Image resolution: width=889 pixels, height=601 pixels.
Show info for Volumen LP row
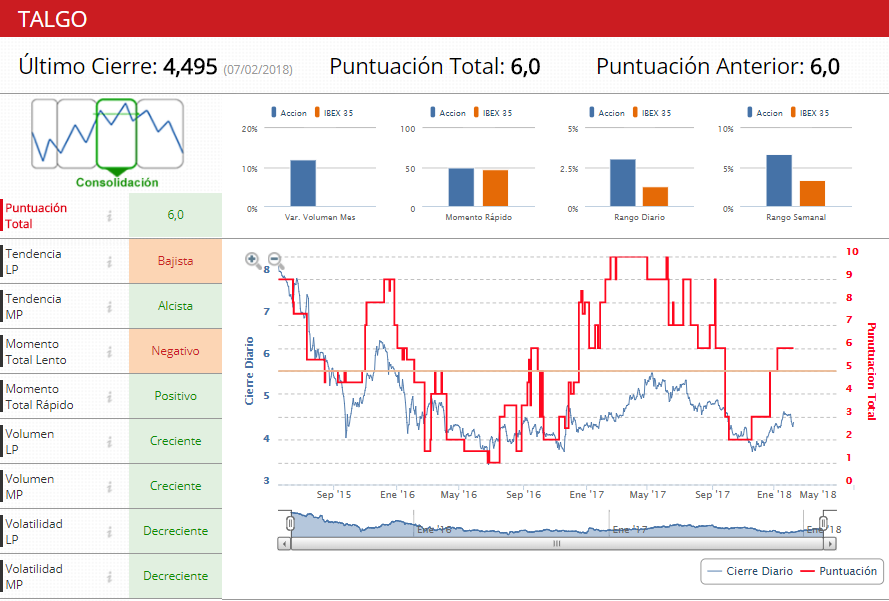click(x=111, y=442)
